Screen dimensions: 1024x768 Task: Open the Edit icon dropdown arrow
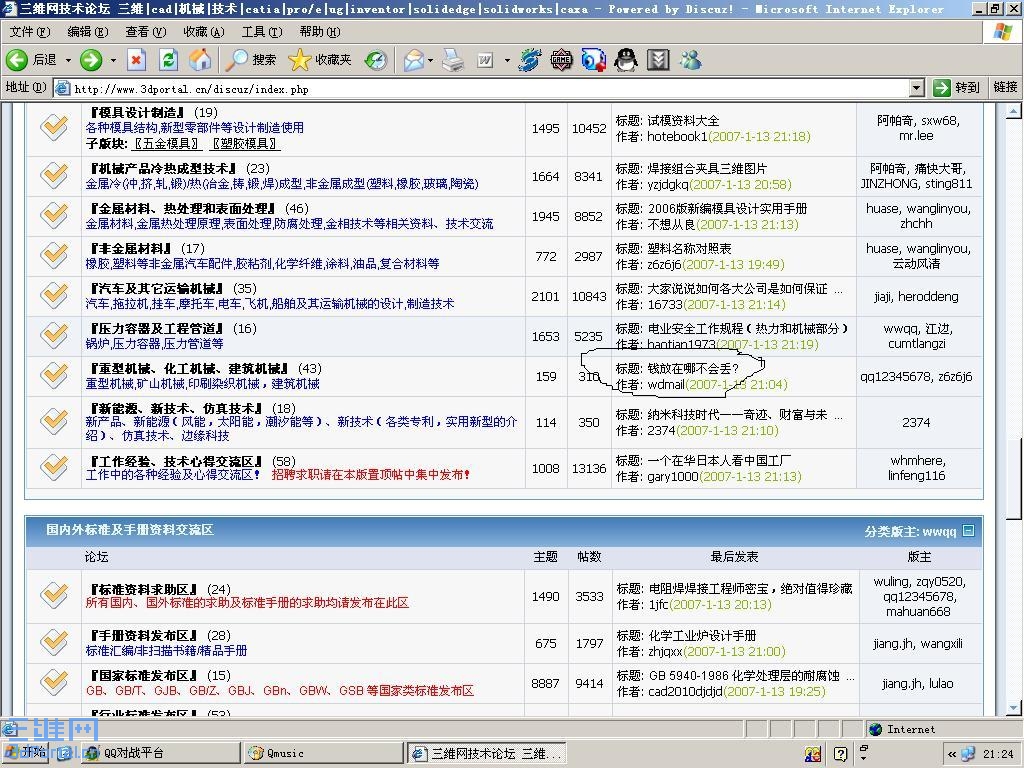[507, 60]
